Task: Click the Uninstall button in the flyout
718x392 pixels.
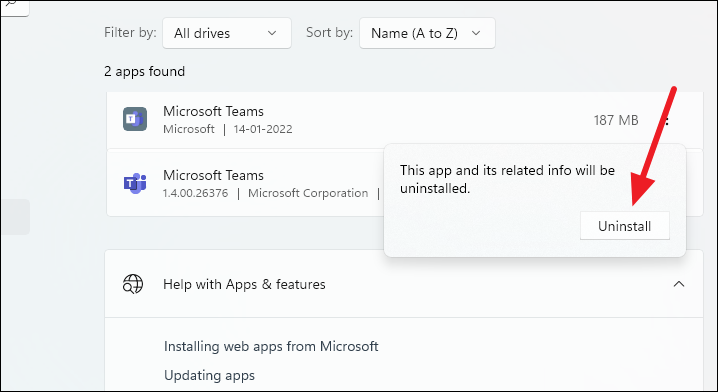Action: click(x=625, y=226)
